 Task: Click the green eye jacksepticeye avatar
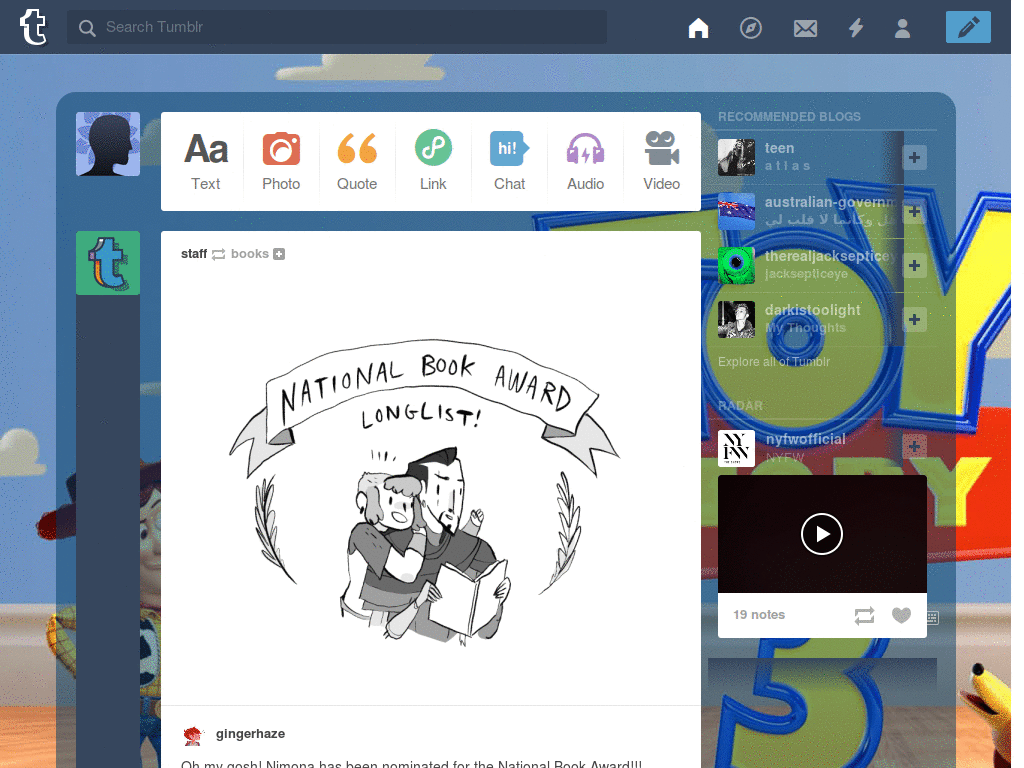tap(736, 265)
